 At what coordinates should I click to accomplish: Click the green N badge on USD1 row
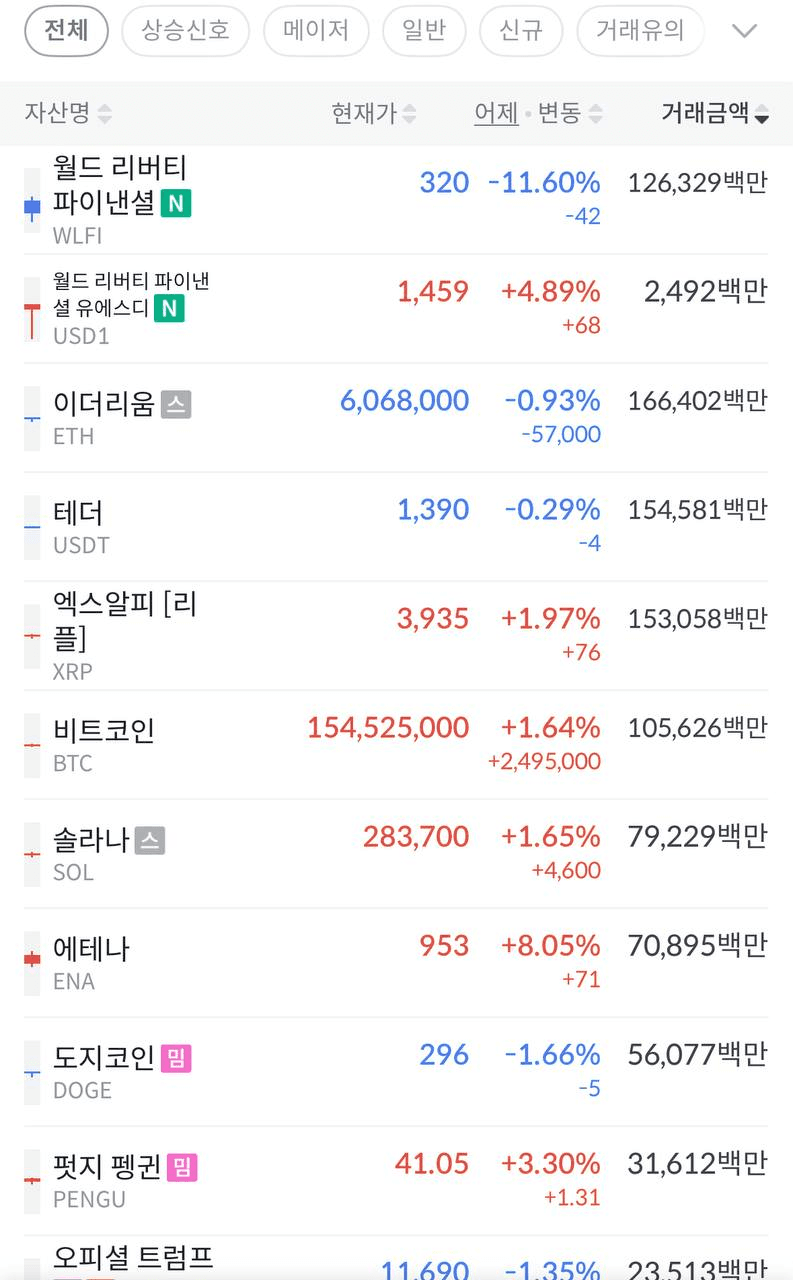coord(170,308)
